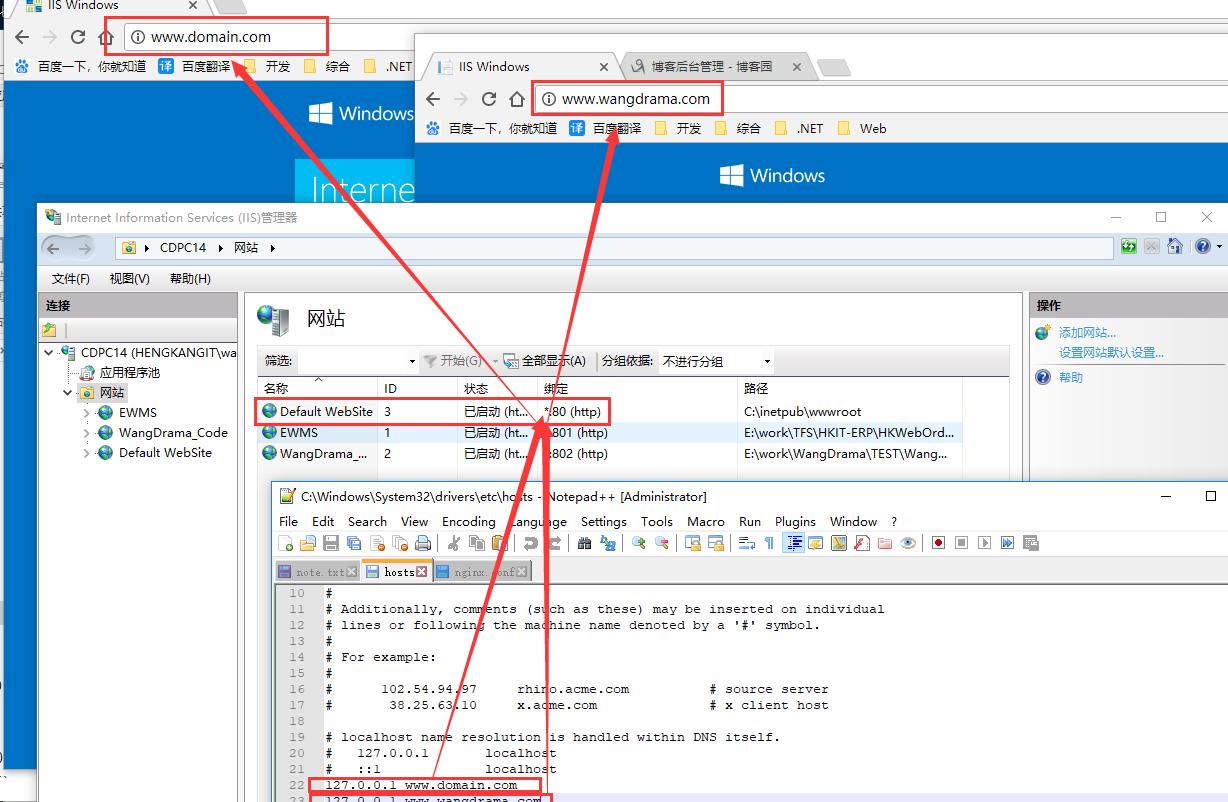Viewport: 1228px width, 802px height.
Task: Expand Default WebSite node in tree
Action: (87, 452)
